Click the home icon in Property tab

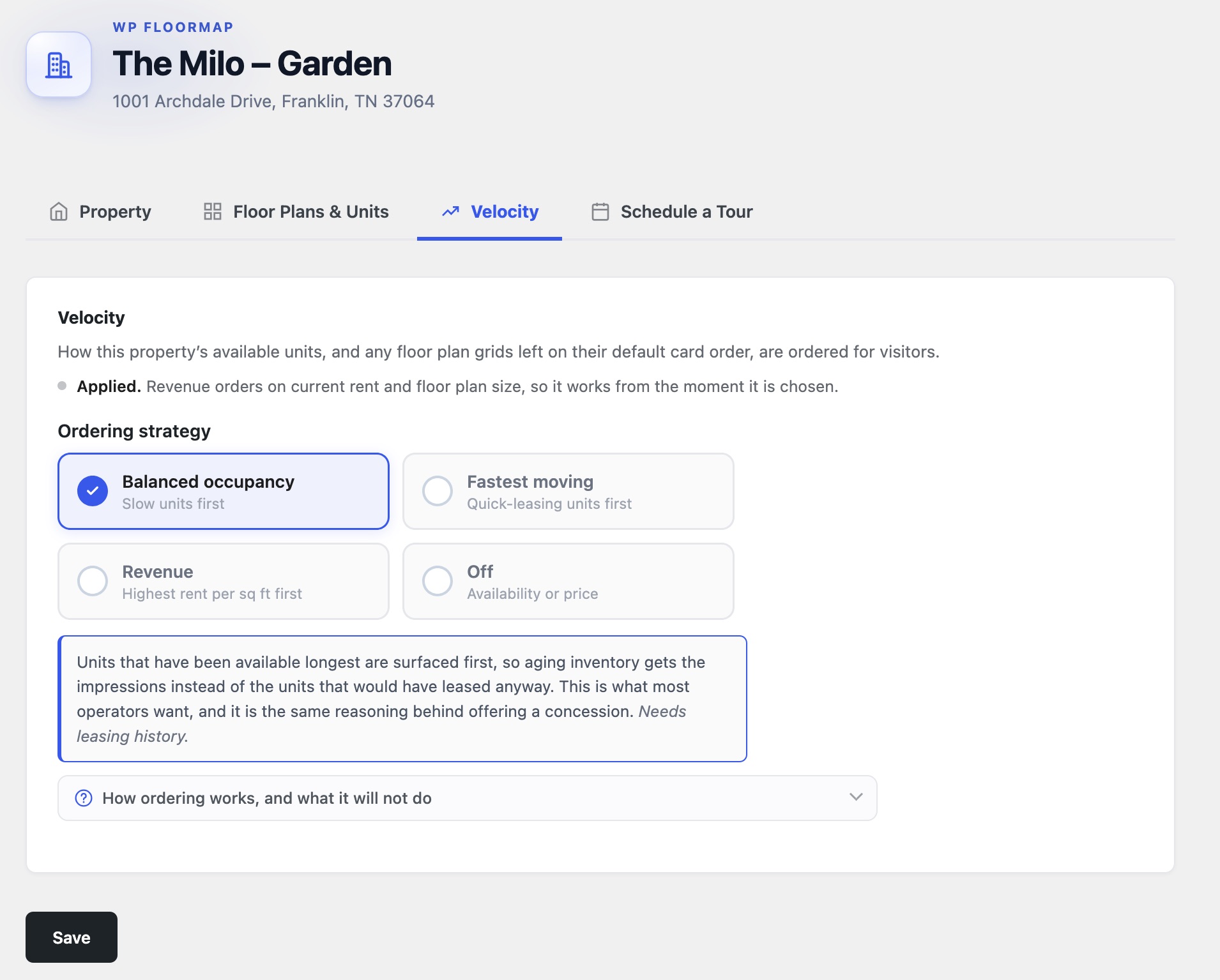pos(59,211)
